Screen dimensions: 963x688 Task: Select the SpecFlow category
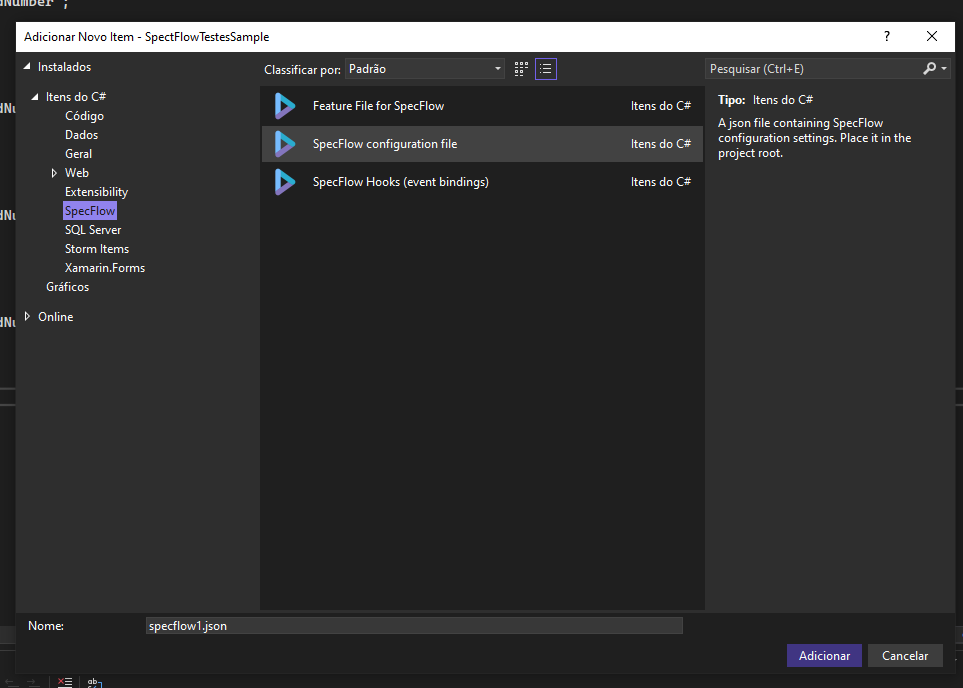pos(90,211)
